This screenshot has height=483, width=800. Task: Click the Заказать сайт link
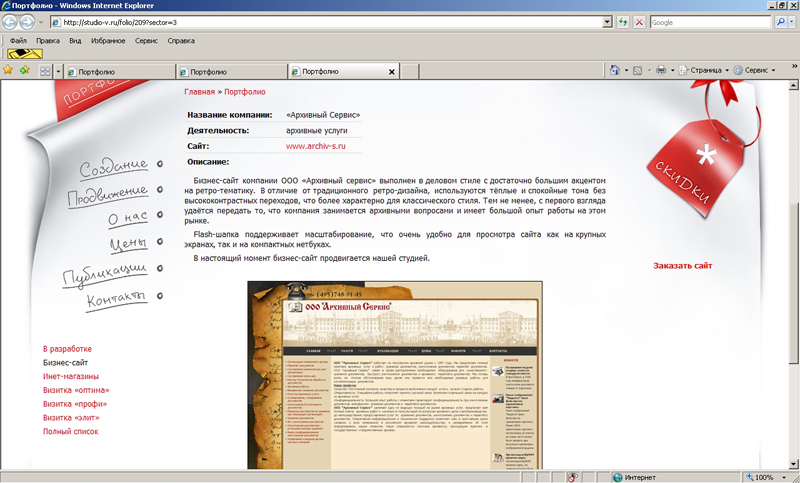pyautogui.click(x=683, y=266)
